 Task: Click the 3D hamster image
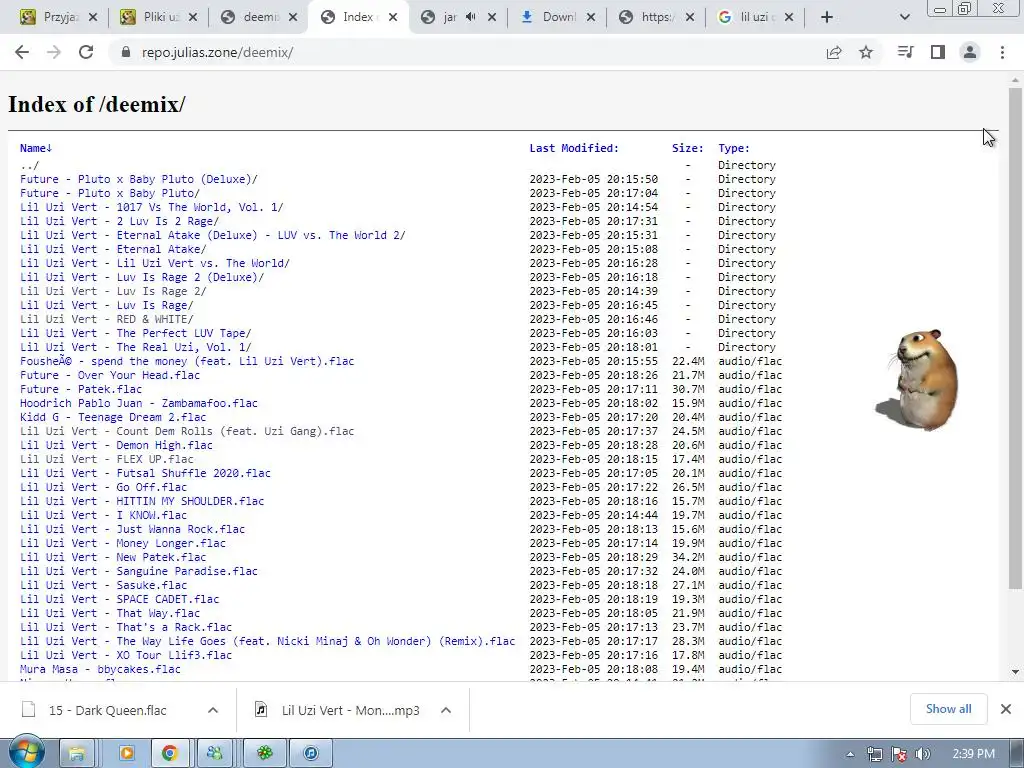coord(918,379)
